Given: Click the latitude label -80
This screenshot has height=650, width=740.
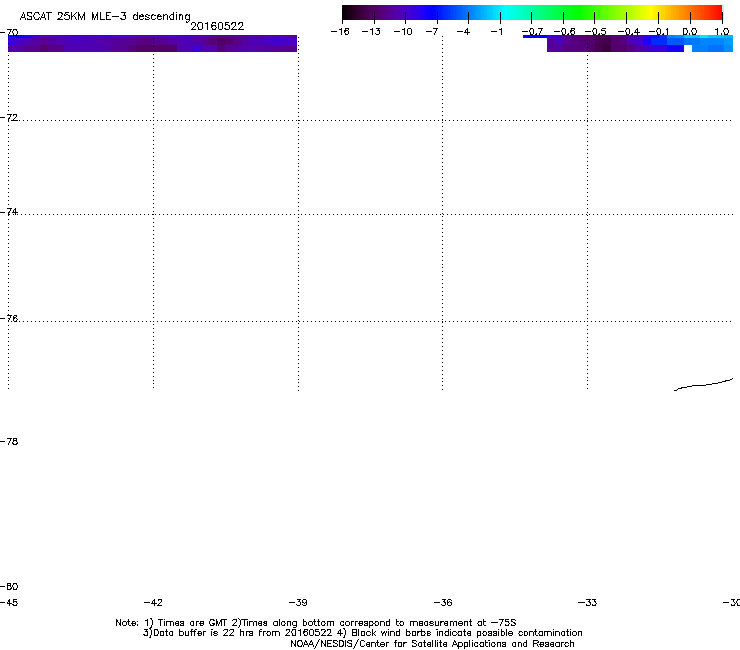Looking at the screenshot, I should click(10, 586).
